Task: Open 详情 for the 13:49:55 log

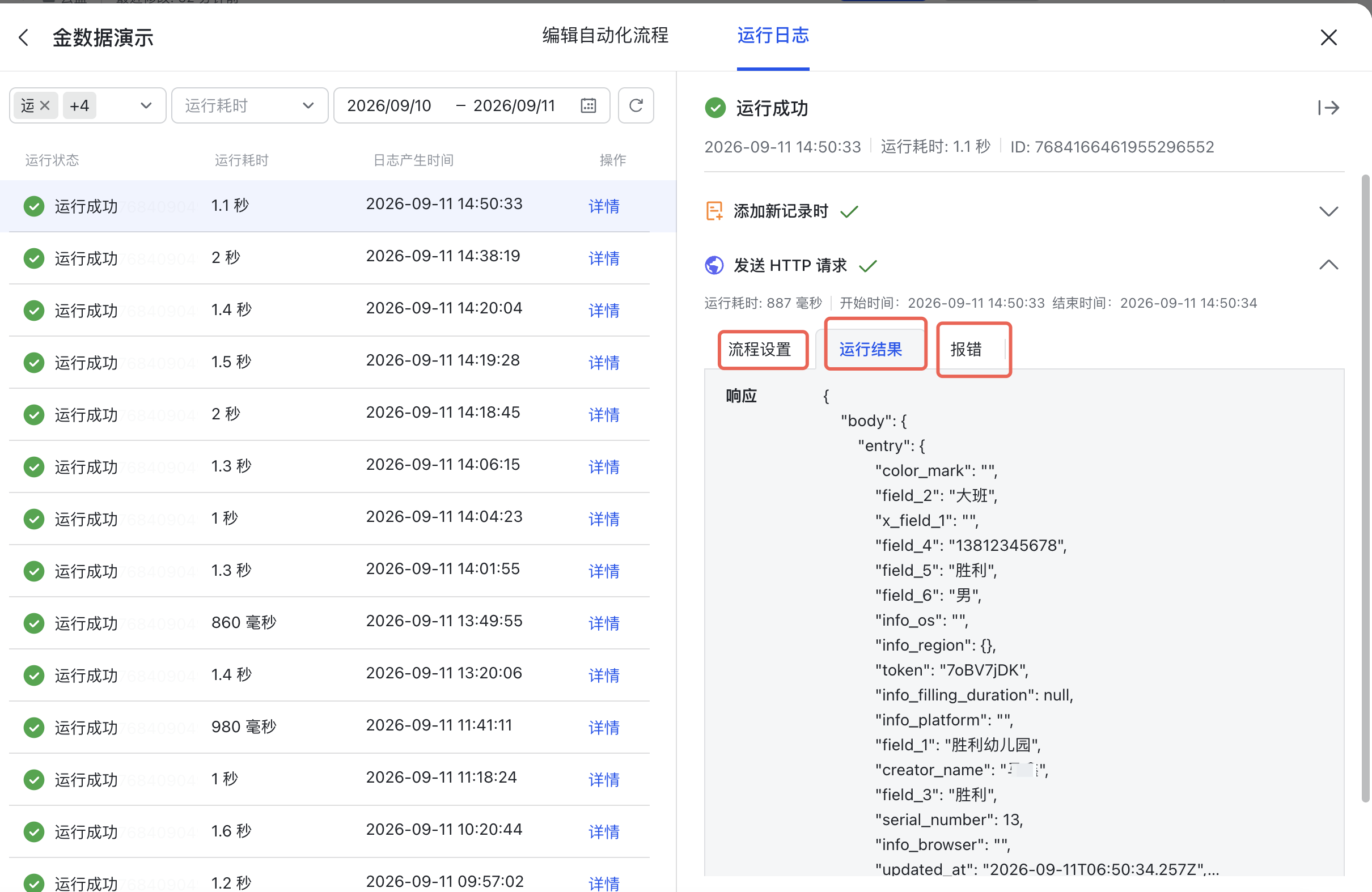Action: click(604, 623)
